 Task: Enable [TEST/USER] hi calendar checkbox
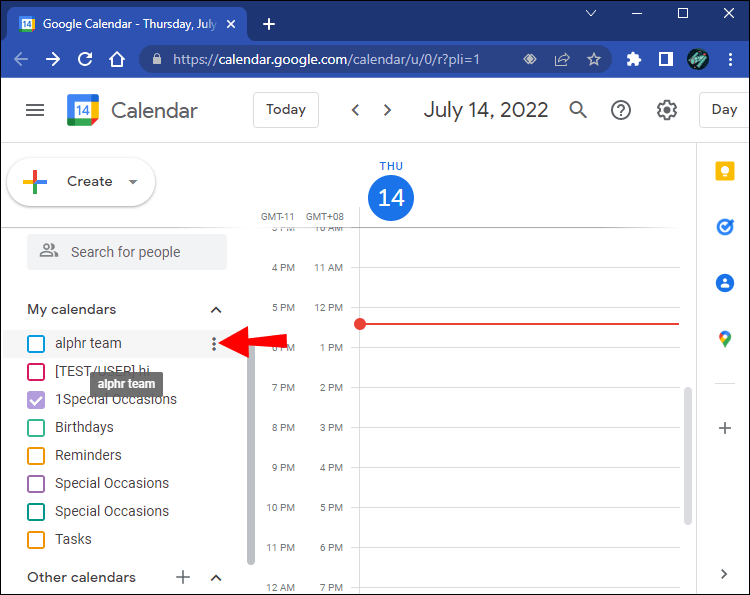click(x=36, y=372)
